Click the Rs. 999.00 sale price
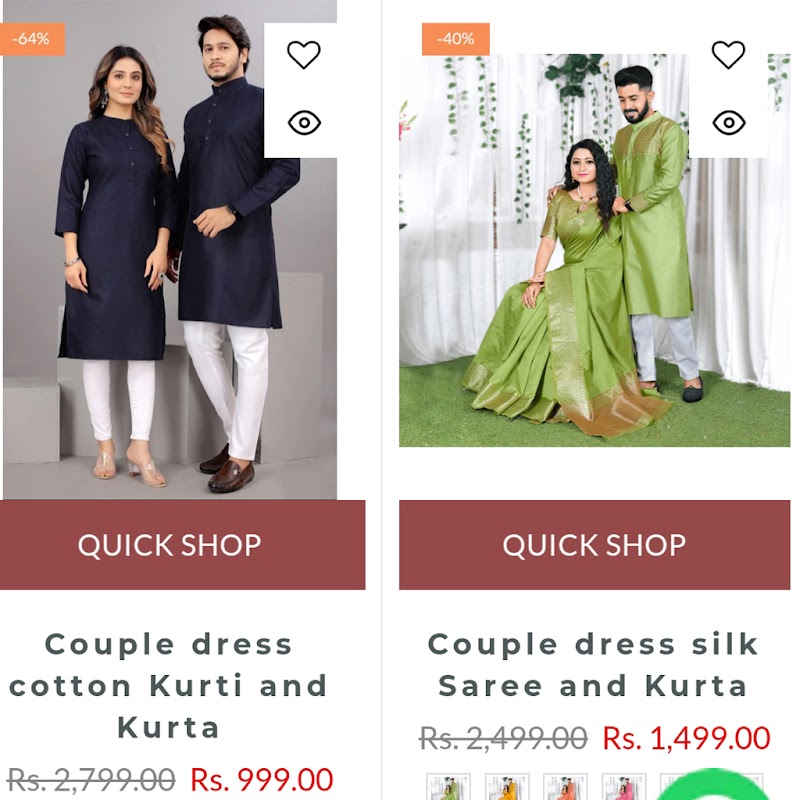Viewport: 800px width, 800px height. click(262, 780)
